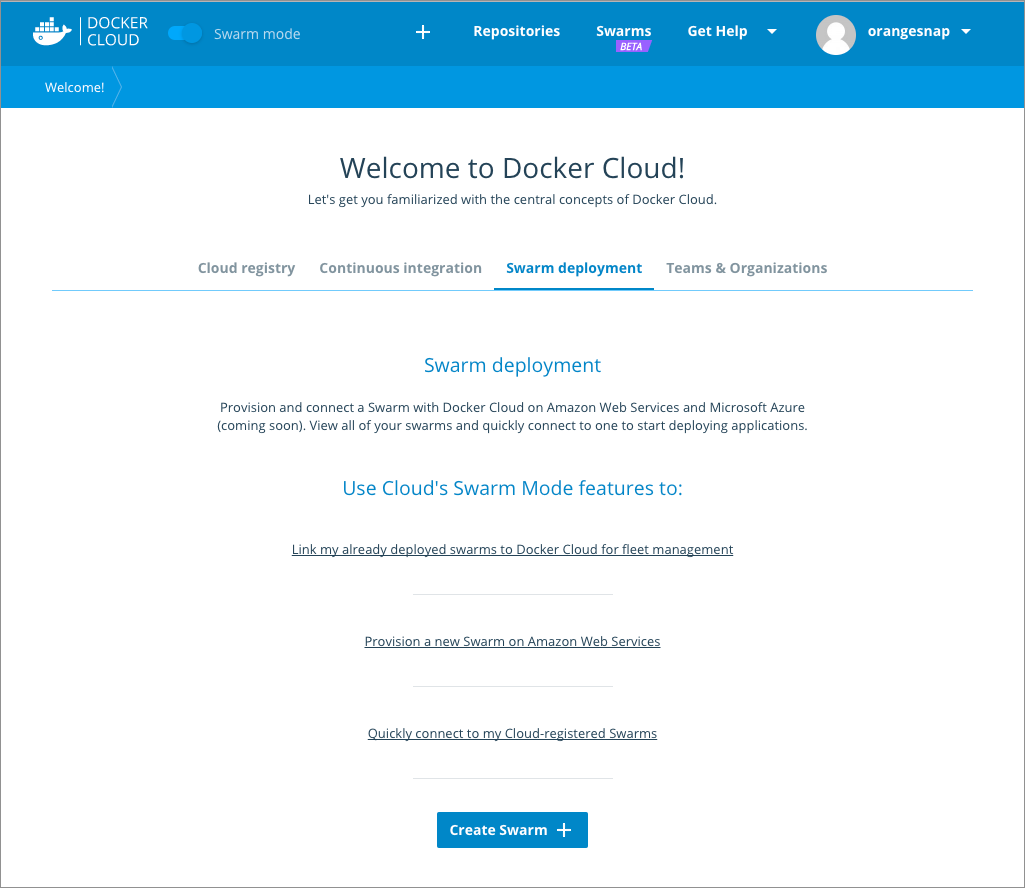Open the Teams & Organizations tab
This screenshot has width=1025, height=888.
[x=746, y=268]
